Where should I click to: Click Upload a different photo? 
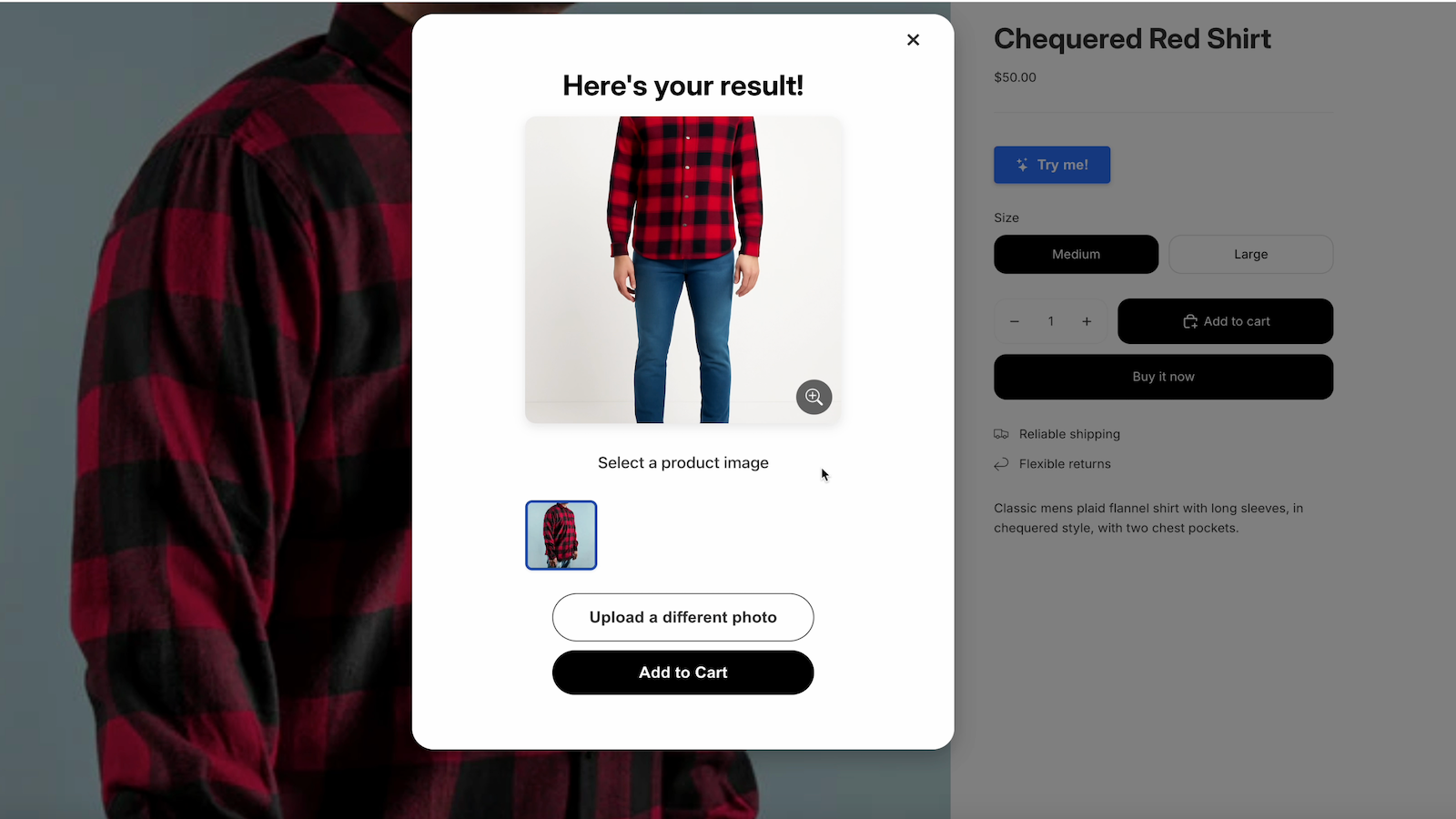pos(682,617)
